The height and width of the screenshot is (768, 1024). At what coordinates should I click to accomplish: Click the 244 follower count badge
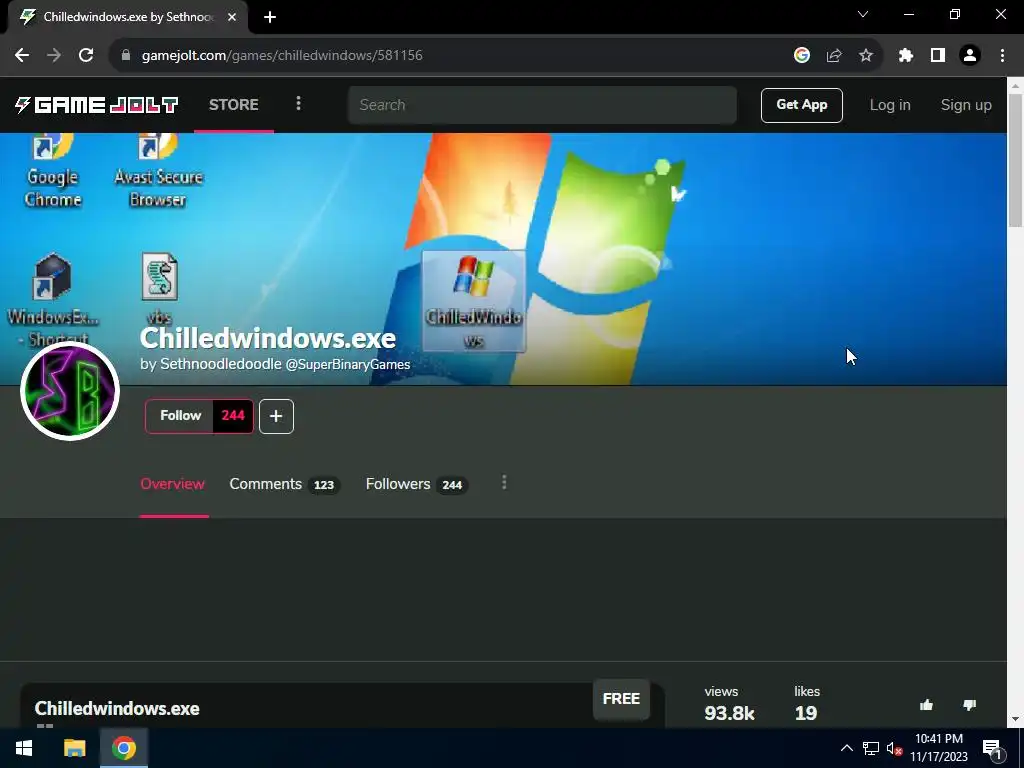coord(233,416)
